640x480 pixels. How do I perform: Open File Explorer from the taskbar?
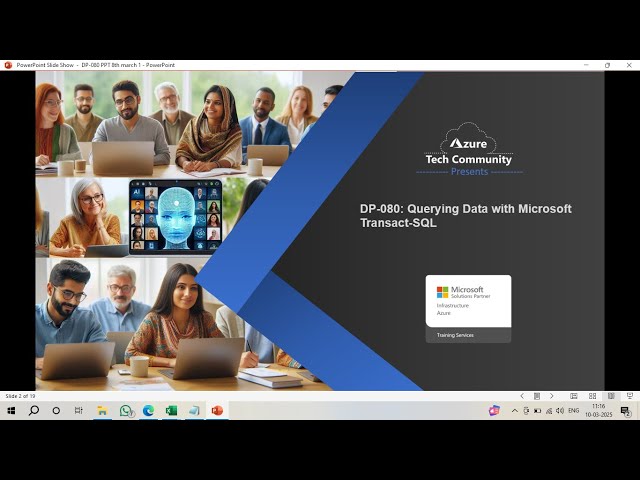point(102,411)
